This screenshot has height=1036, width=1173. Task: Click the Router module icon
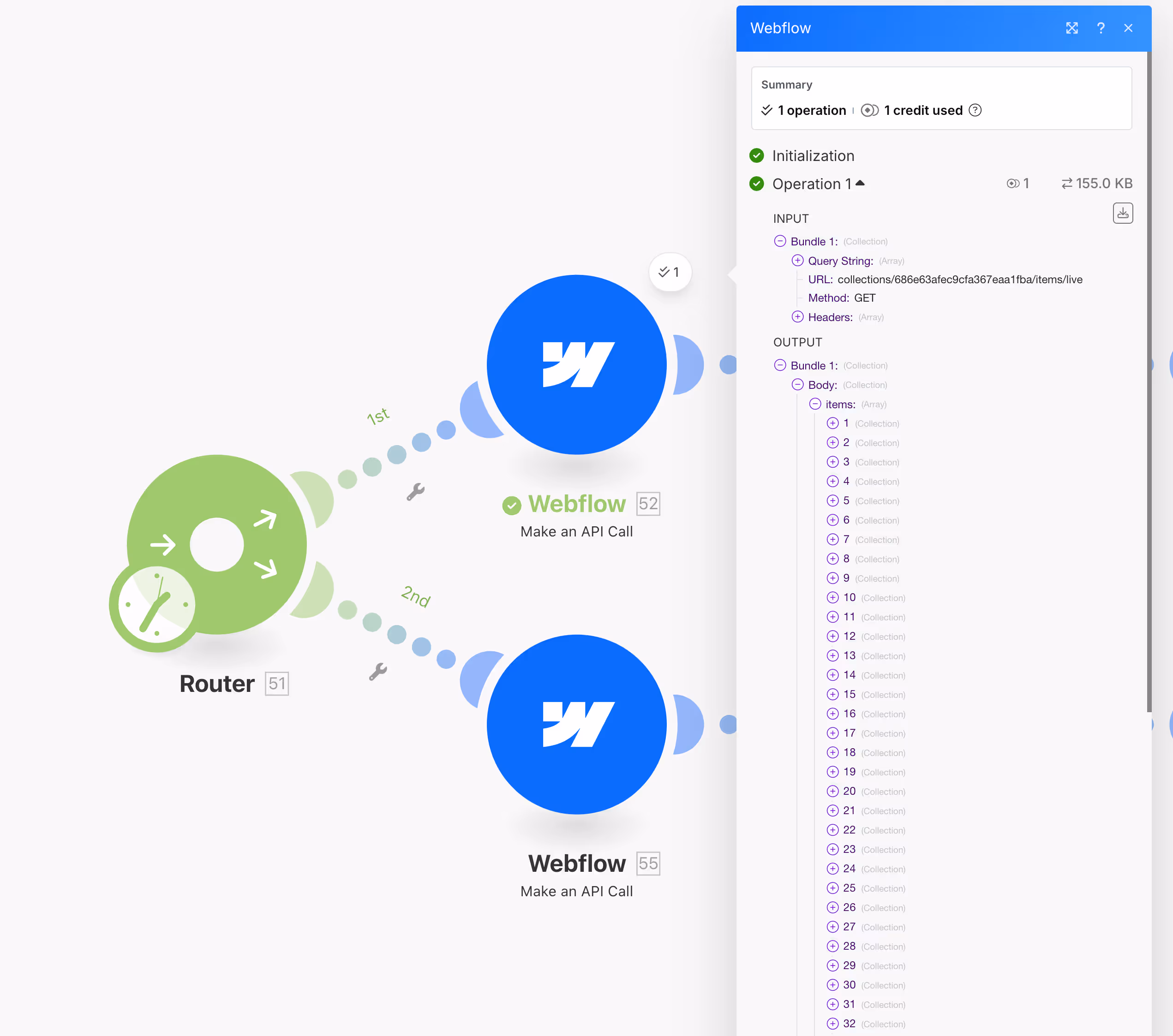217,544
